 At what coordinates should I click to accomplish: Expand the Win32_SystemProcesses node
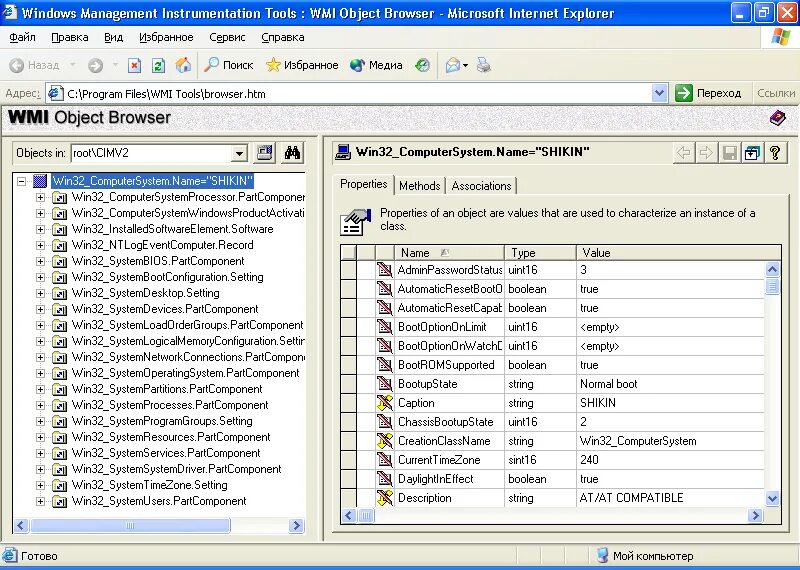[40, 405]
